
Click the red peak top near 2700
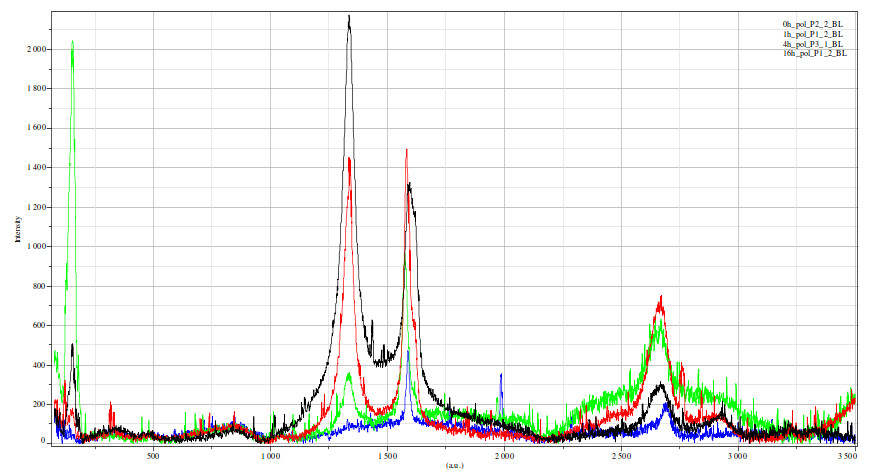661,297
